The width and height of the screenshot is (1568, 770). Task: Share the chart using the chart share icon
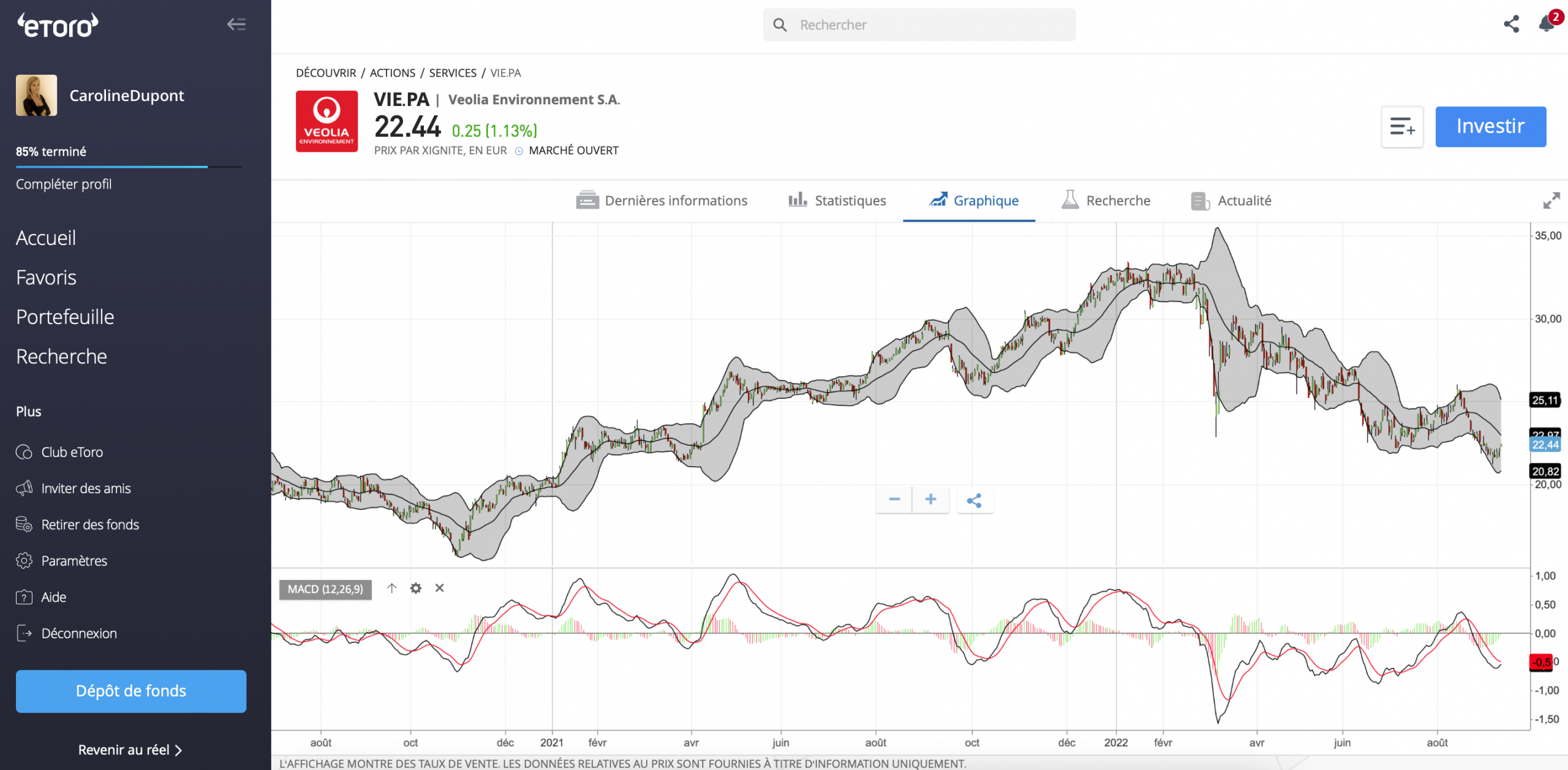coord(974,500)
